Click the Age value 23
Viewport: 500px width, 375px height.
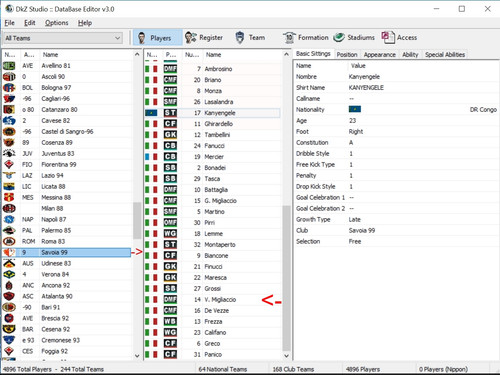(353, 121)
